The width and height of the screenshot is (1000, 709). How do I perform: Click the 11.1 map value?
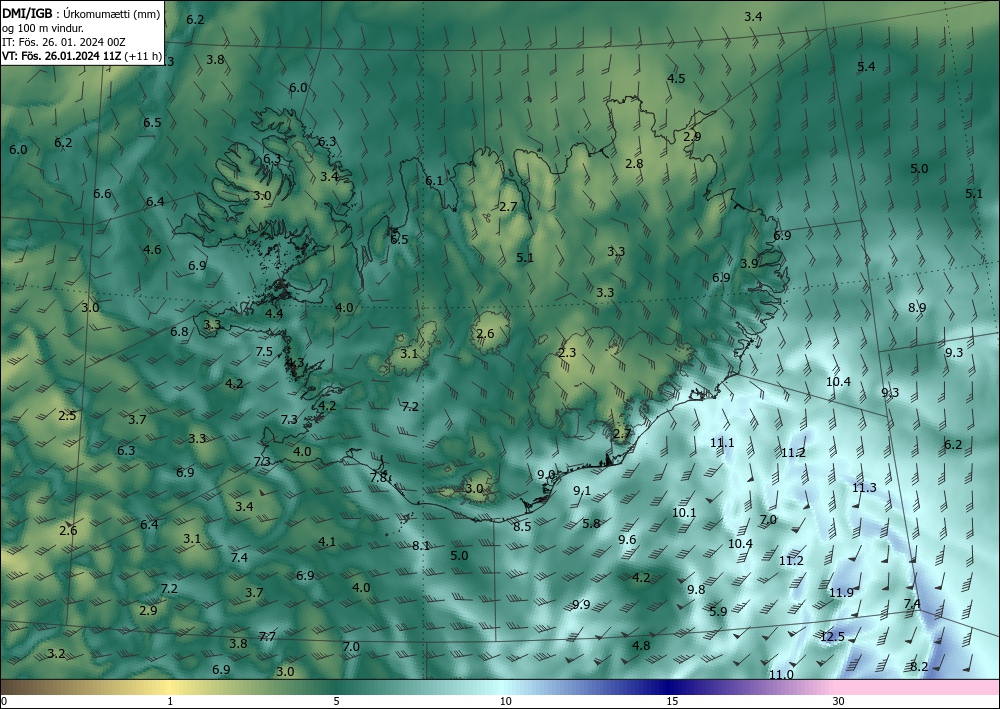pos(722,442)
